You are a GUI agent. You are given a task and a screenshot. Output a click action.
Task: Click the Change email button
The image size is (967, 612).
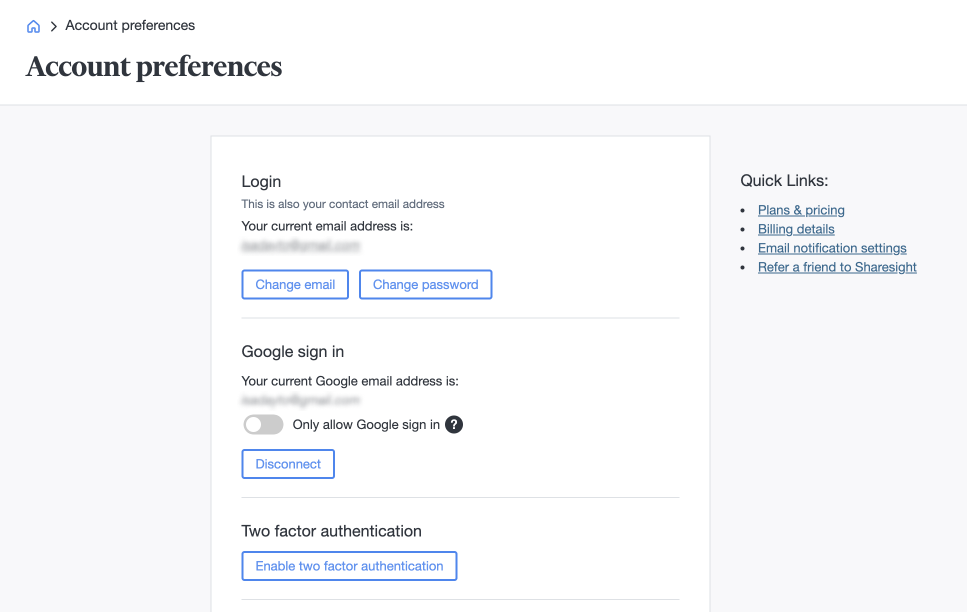[x=294, y=284]
